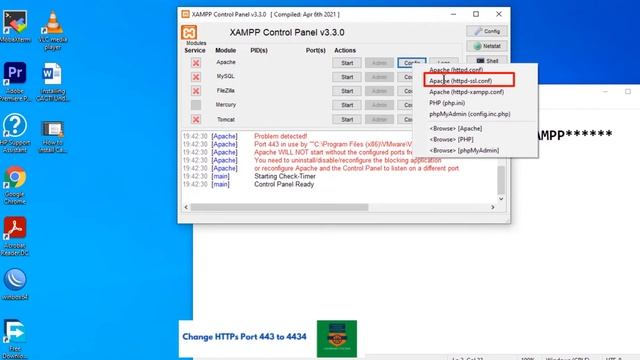The width and height of the screenshot is (640, 360).
Task: Click the Module column header
Action: tap(226, 50)
